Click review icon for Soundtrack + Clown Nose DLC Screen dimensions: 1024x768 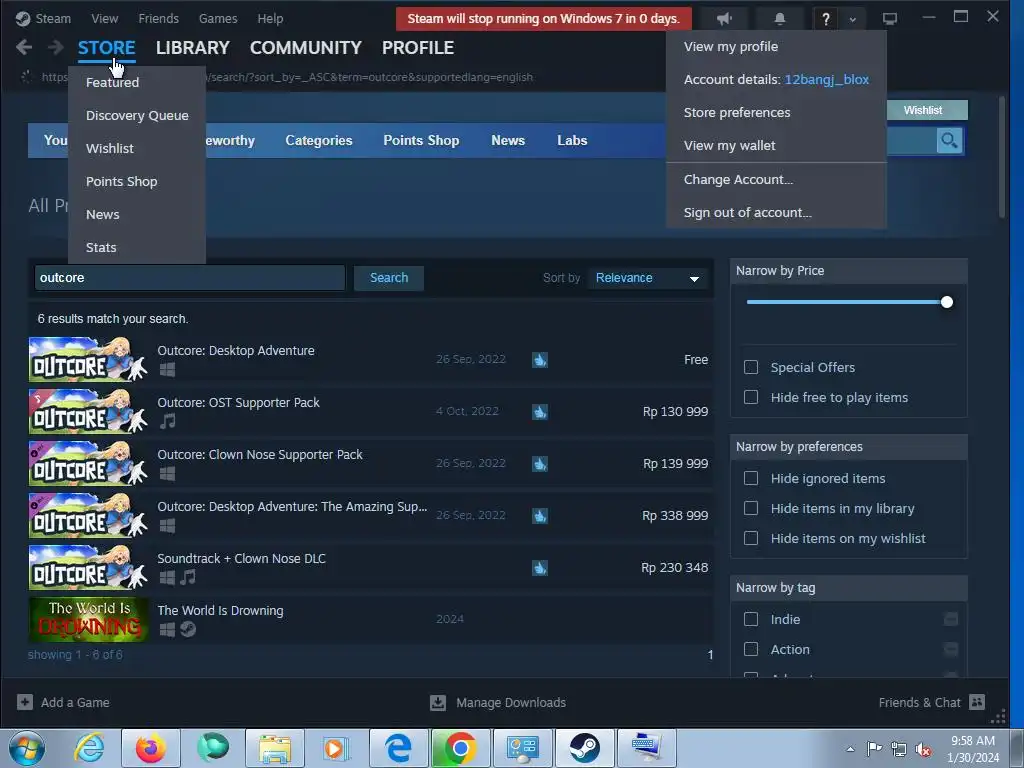(539, 568)
